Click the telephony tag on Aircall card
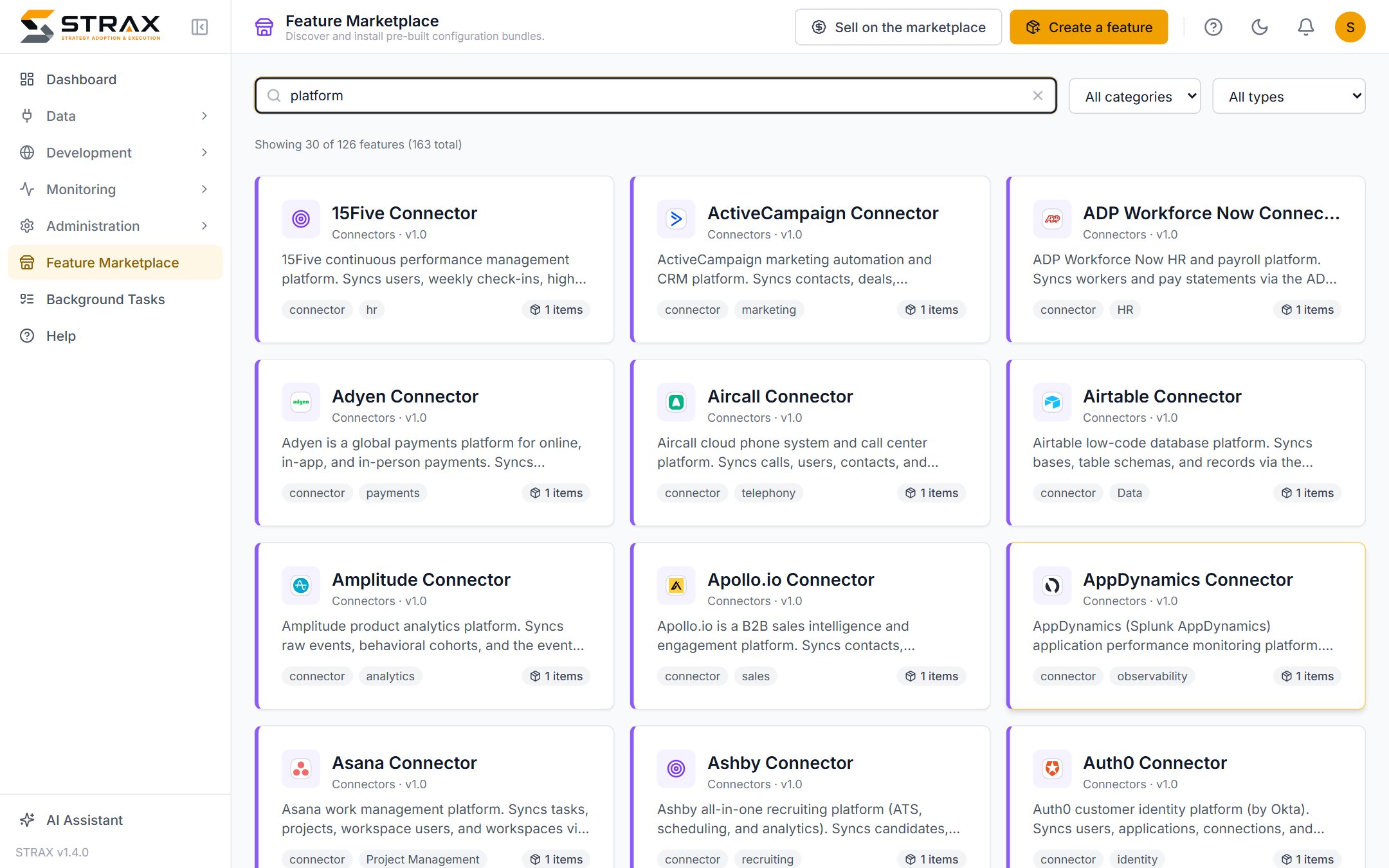This screenshot has height=868, width=1389. [x=768, y=493]
